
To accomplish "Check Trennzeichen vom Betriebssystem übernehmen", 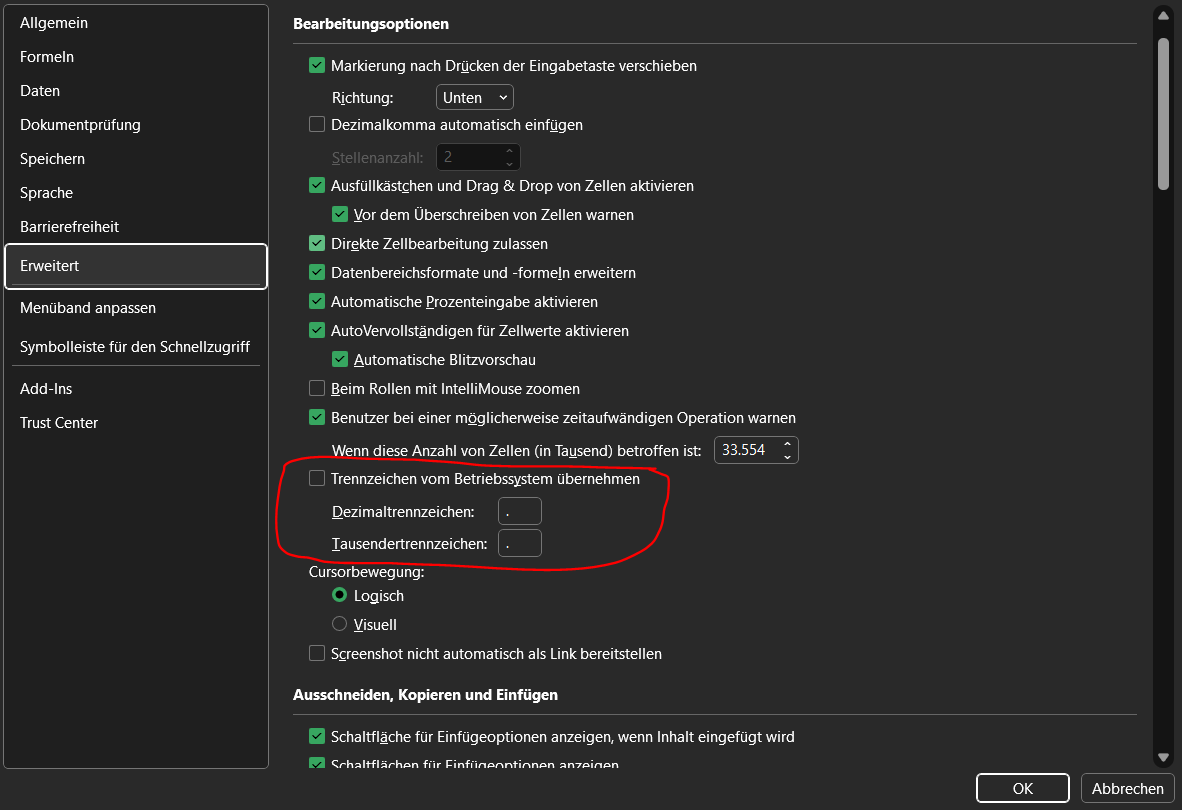I will pos(317,478).
